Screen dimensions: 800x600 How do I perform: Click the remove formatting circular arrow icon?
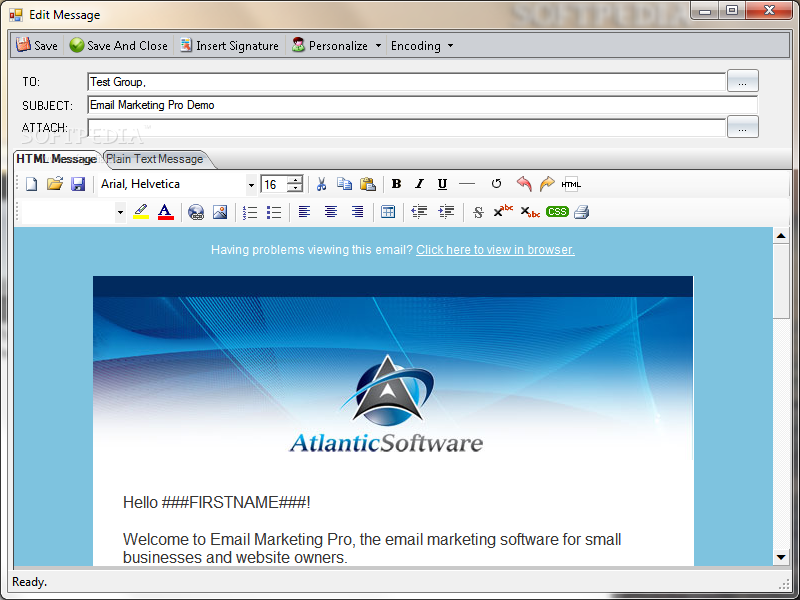[x=496, y=184]
